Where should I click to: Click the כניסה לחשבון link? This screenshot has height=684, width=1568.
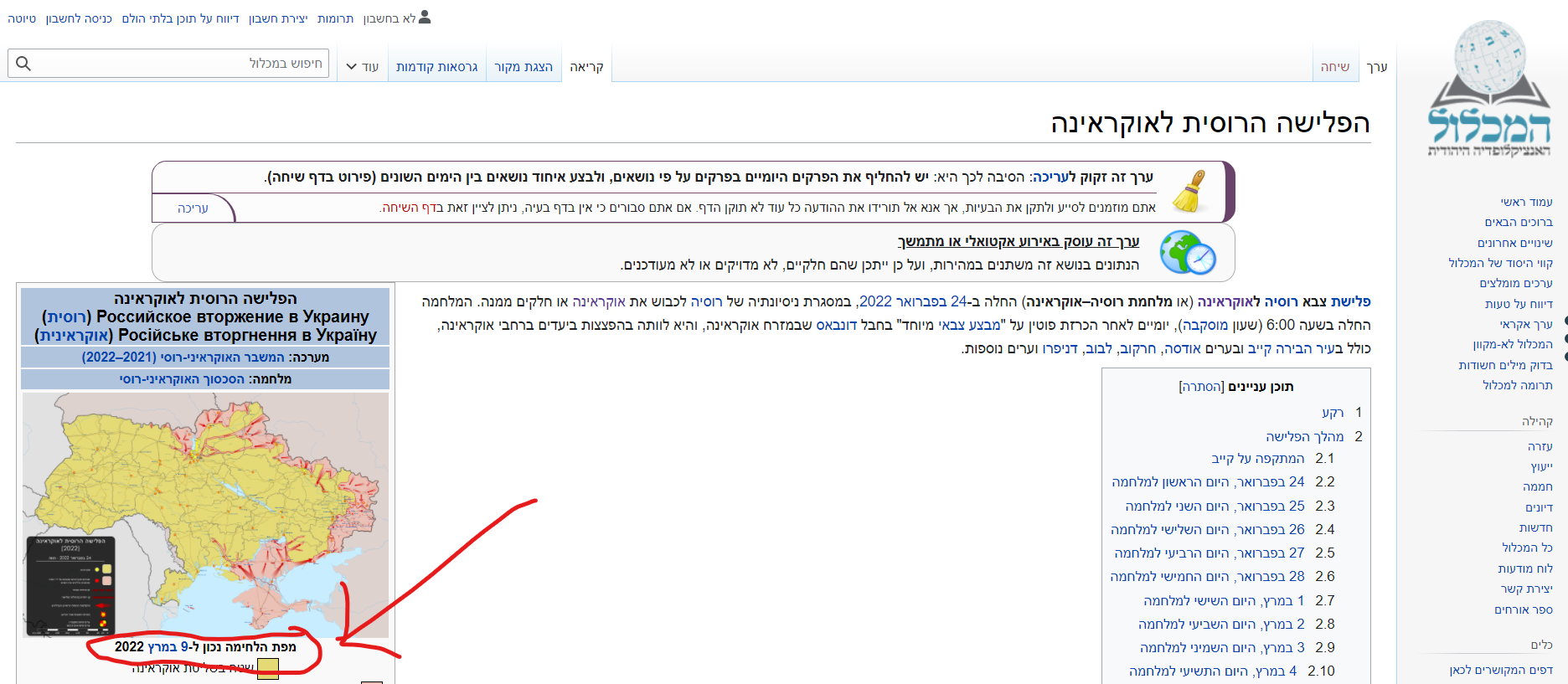click(x=79, y=18)
